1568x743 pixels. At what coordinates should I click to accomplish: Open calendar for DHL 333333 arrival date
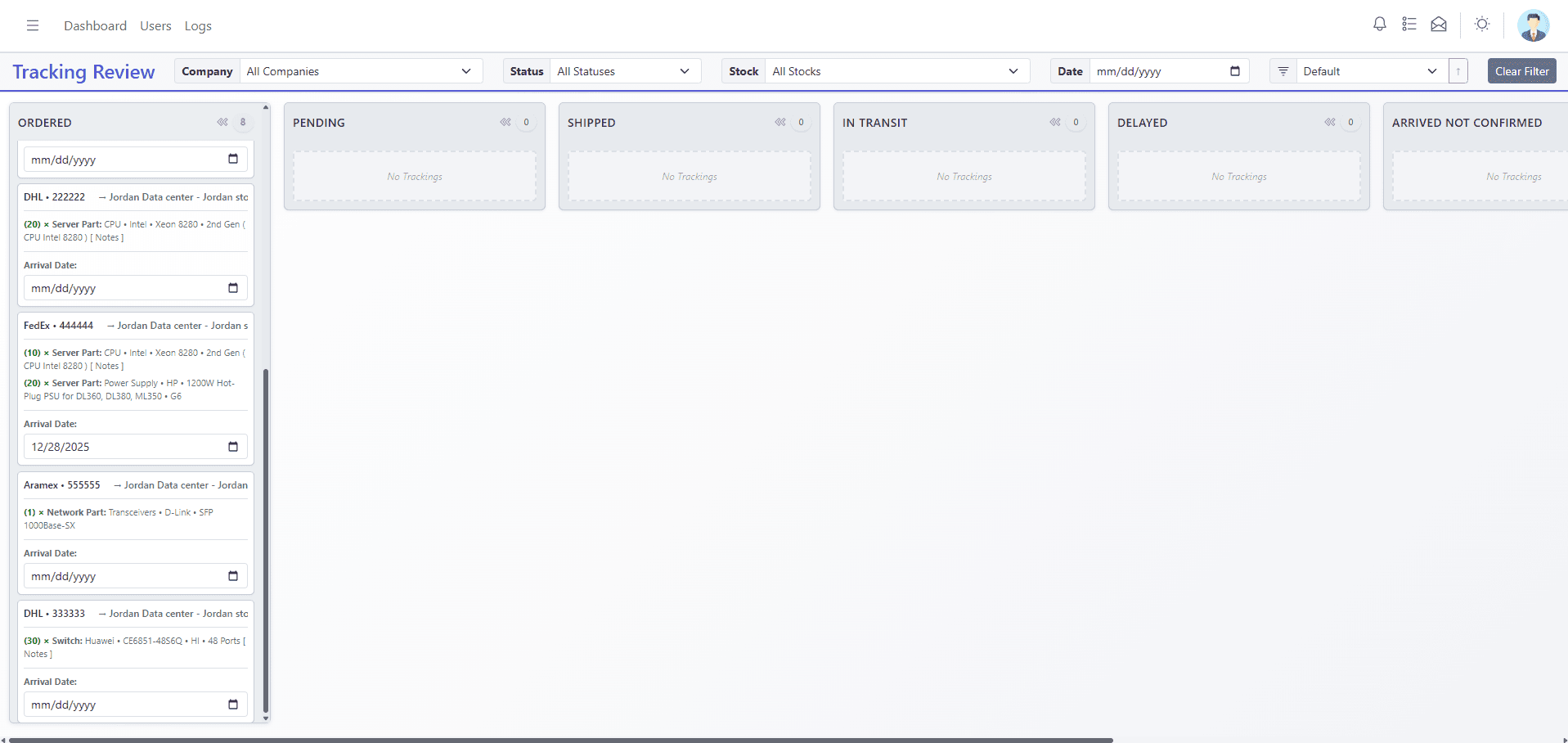point(233,705)
